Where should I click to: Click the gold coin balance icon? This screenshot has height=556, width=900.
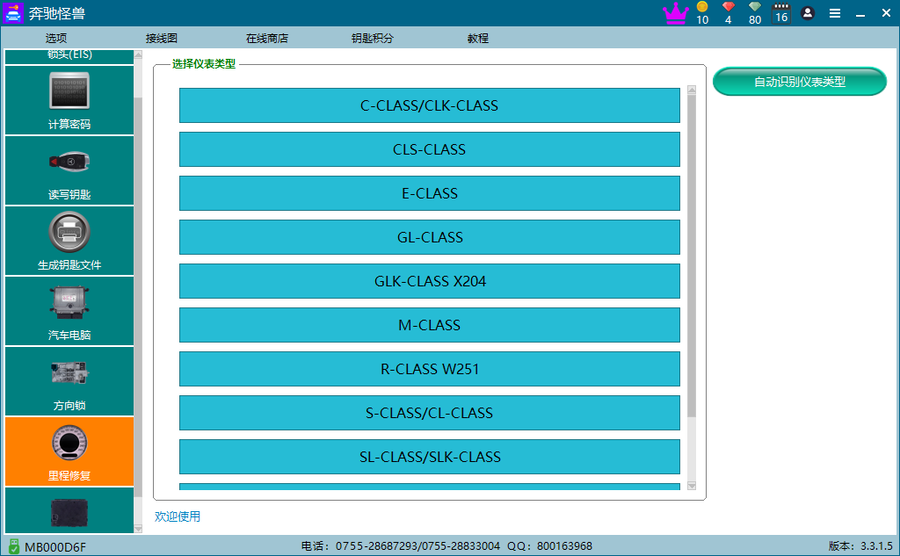[x=702, y=8]
